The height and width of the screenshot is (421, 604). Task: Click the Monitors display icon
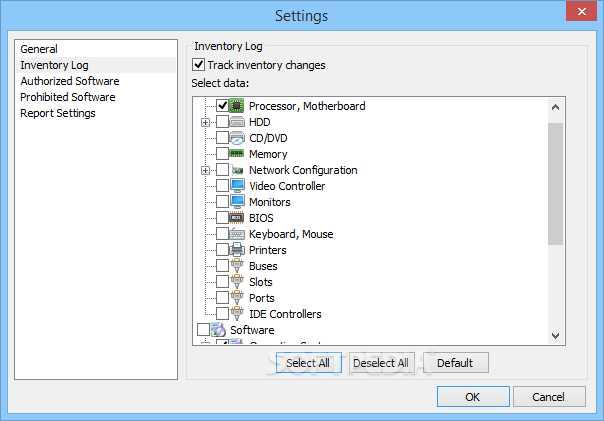[237, 201]
